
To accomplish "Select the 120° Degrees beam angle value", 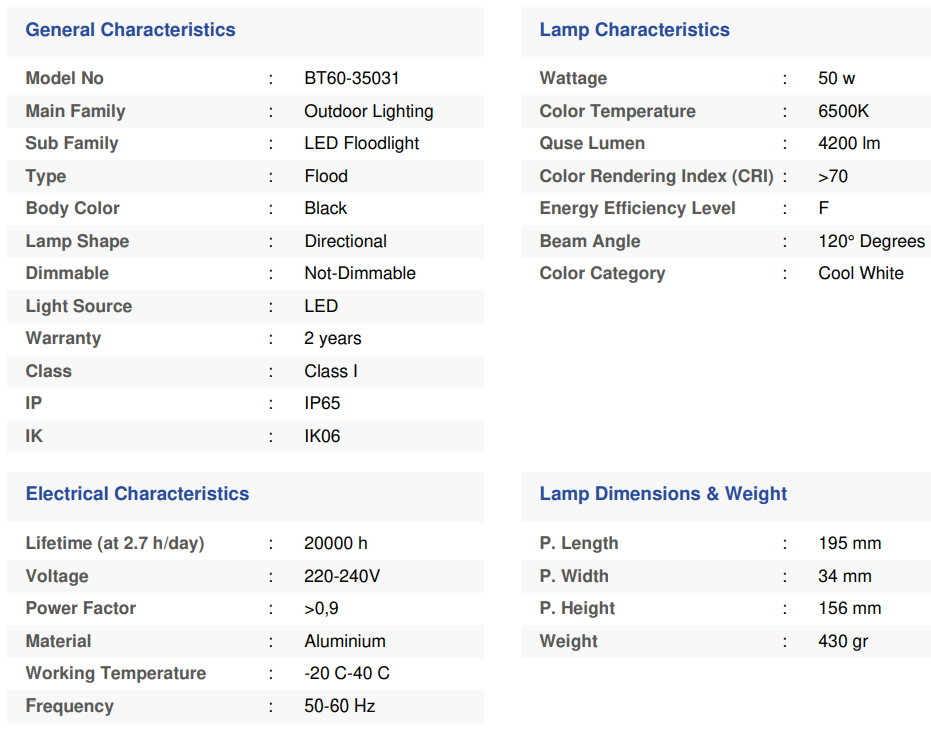I will (871, 241).
